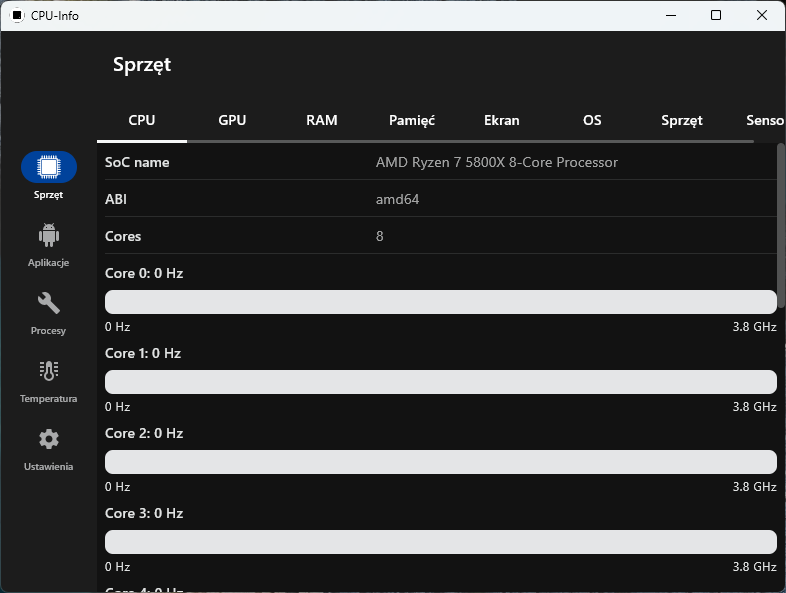Select the Cores label
The width and height of the screenshot is (786, 593).
click(x=123, y=236)
